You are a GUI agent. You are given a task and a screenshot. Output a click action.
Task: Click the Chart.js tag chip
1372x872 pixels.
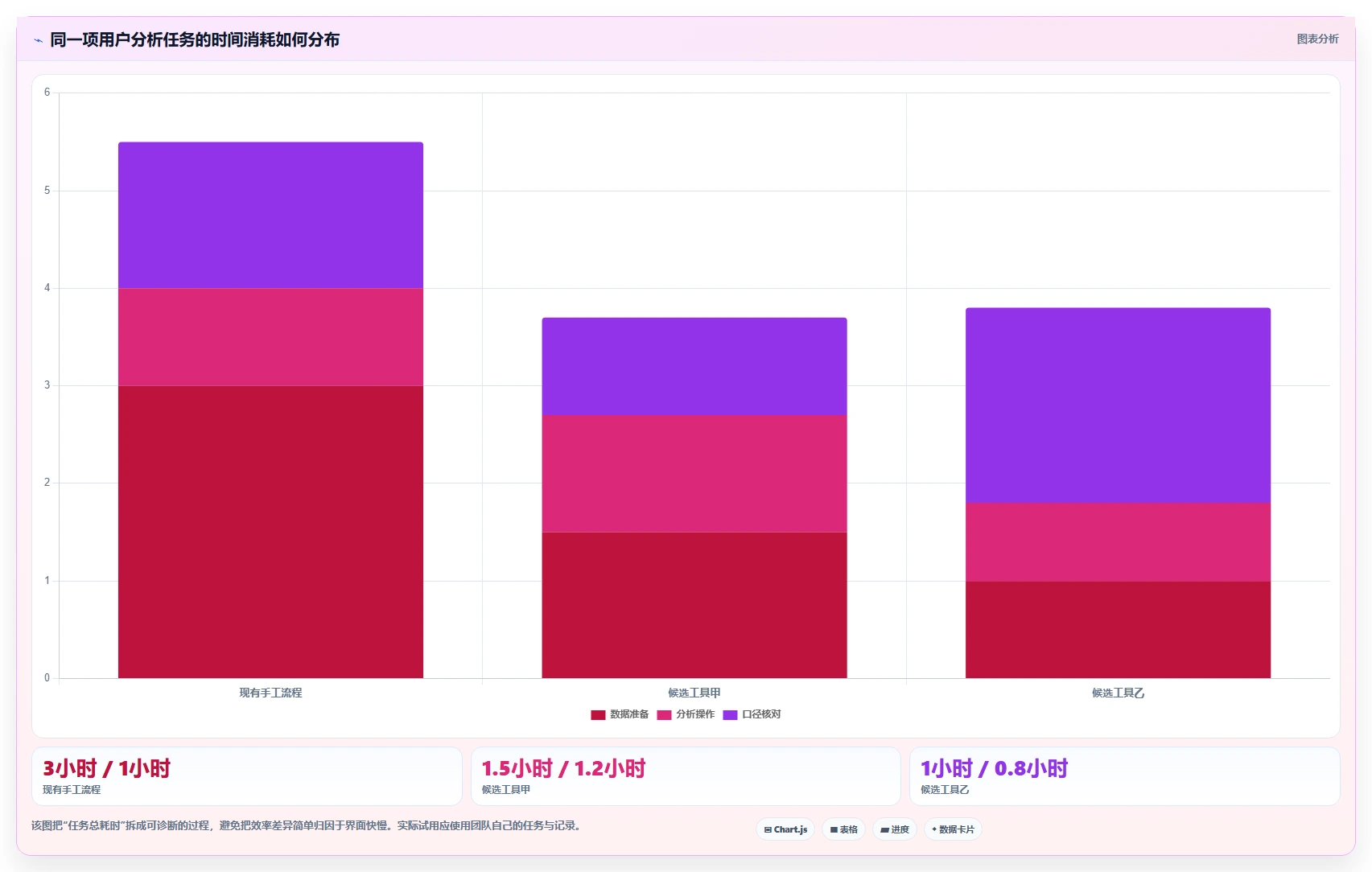click(785, 829)
